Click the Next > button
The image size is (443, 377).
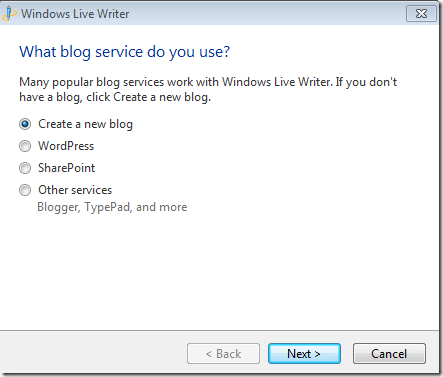(304, 353)
